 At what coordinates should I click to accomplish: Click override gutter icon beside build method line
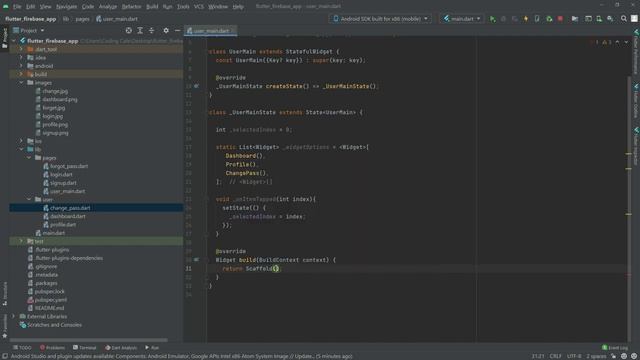tap(196, 260)
